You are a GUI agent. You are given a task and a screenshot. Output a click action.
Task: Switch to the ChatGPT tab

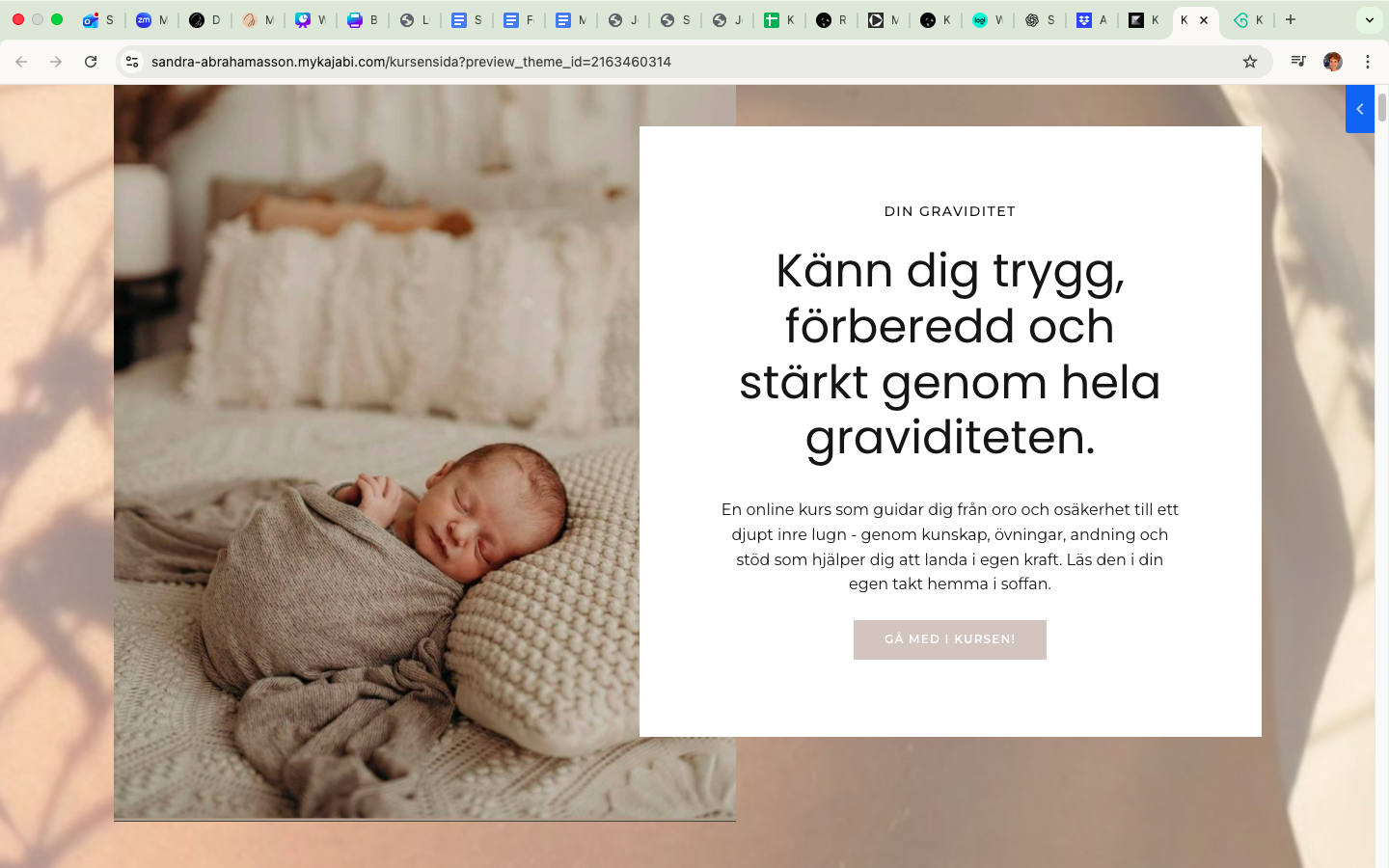pos(1040,19)
